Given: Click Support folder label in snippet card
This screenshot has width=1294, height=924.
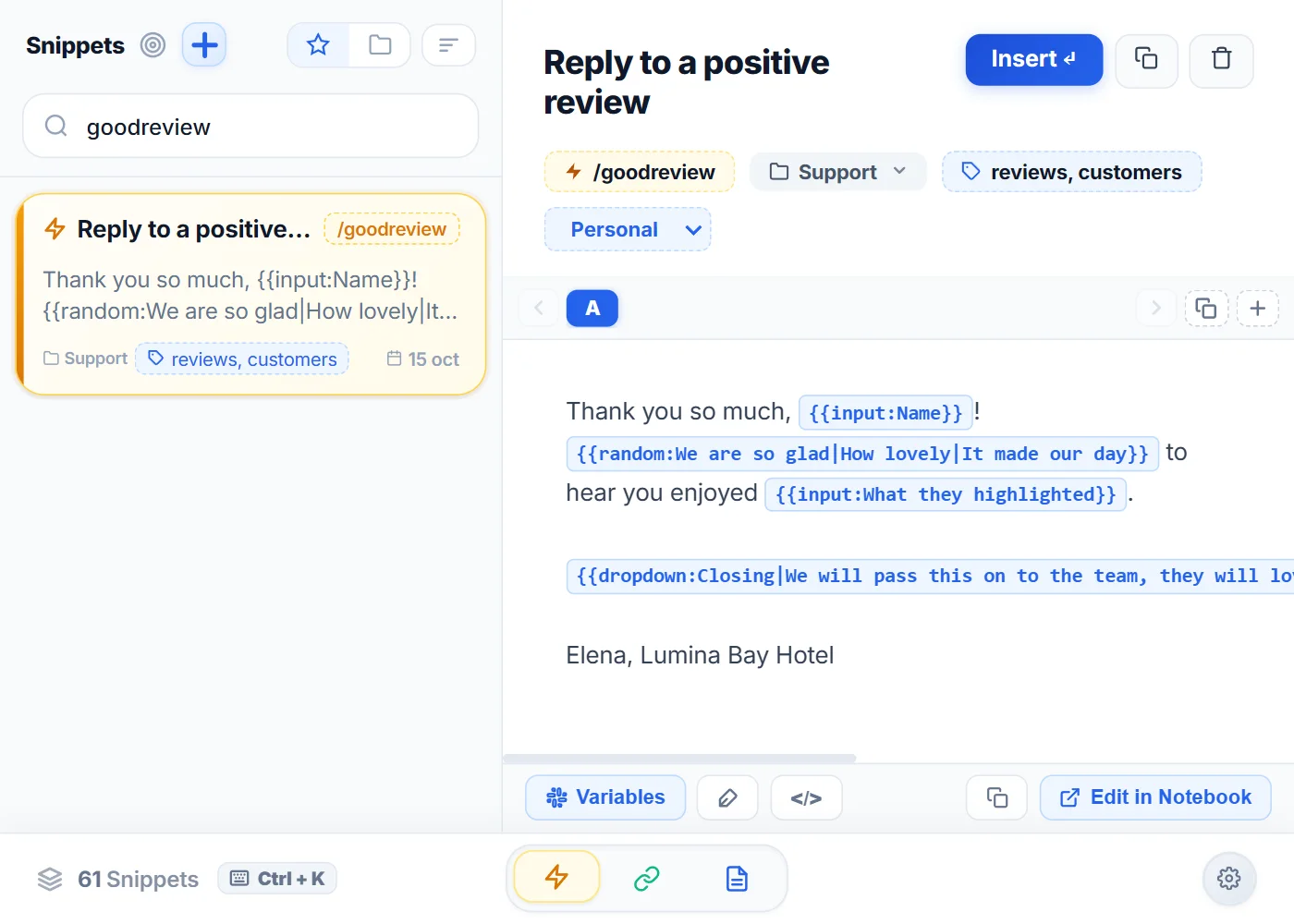Looking at the screenshot, I should 86,359.
